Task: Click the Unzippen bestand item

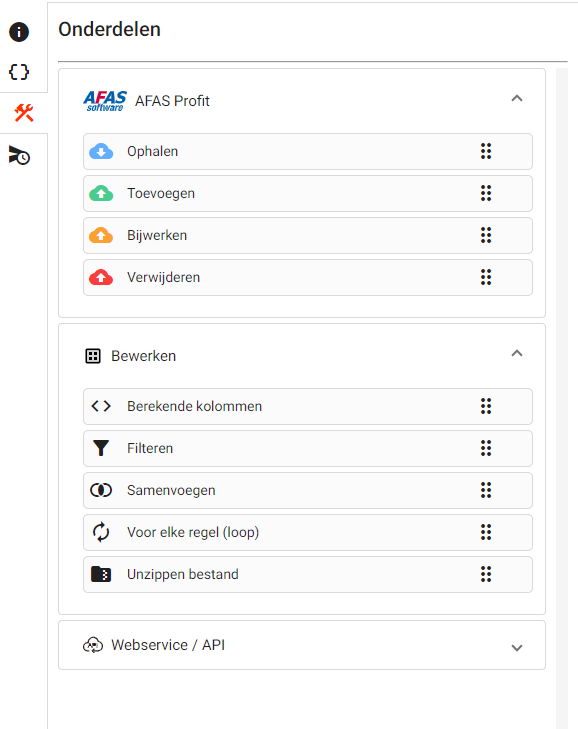Action: click(x=308, y=574)
